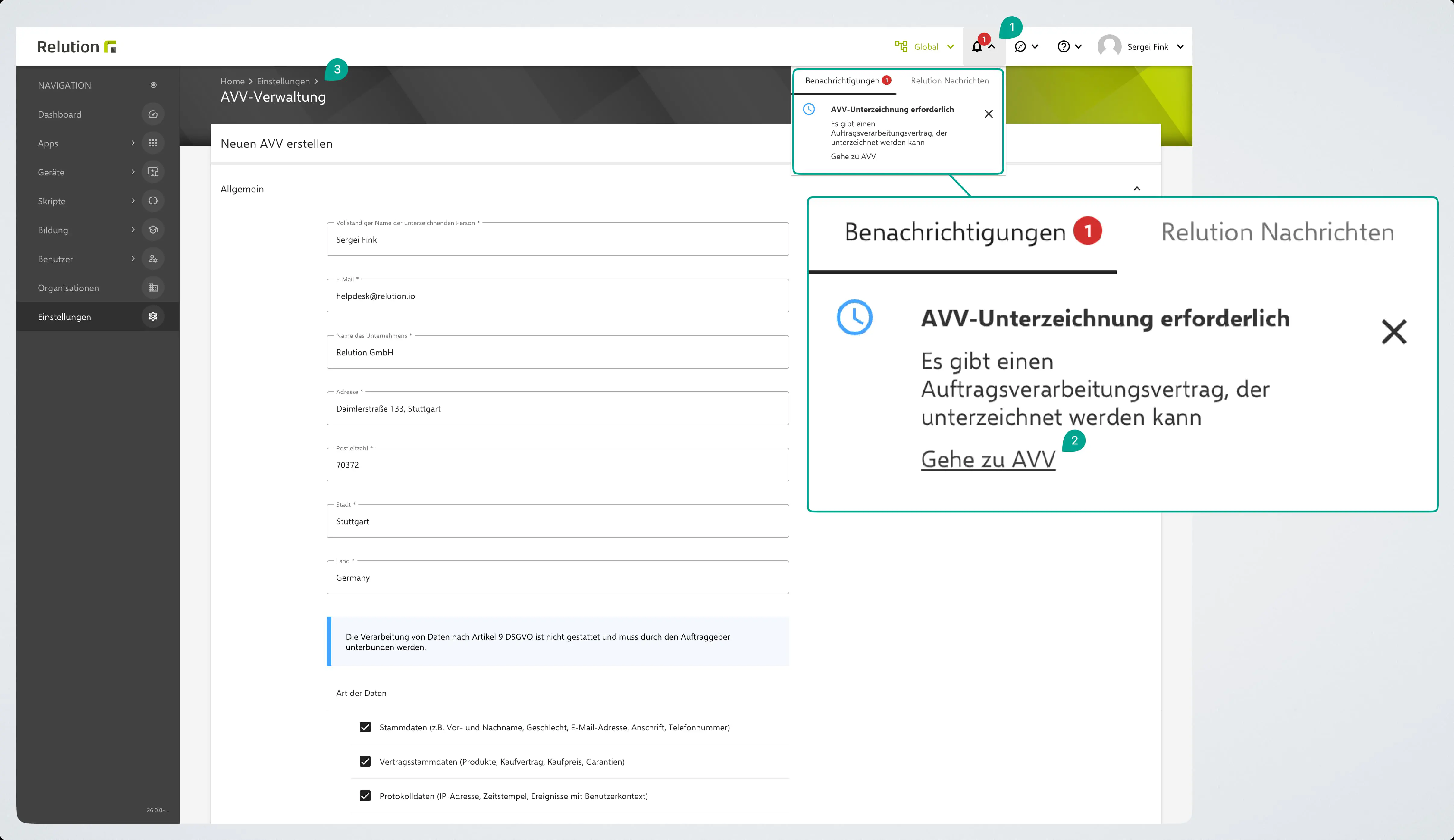Viewport: 1454px width, 840px height.
Task: Click the Einstellungen gear icon
Action: point(153,316)
